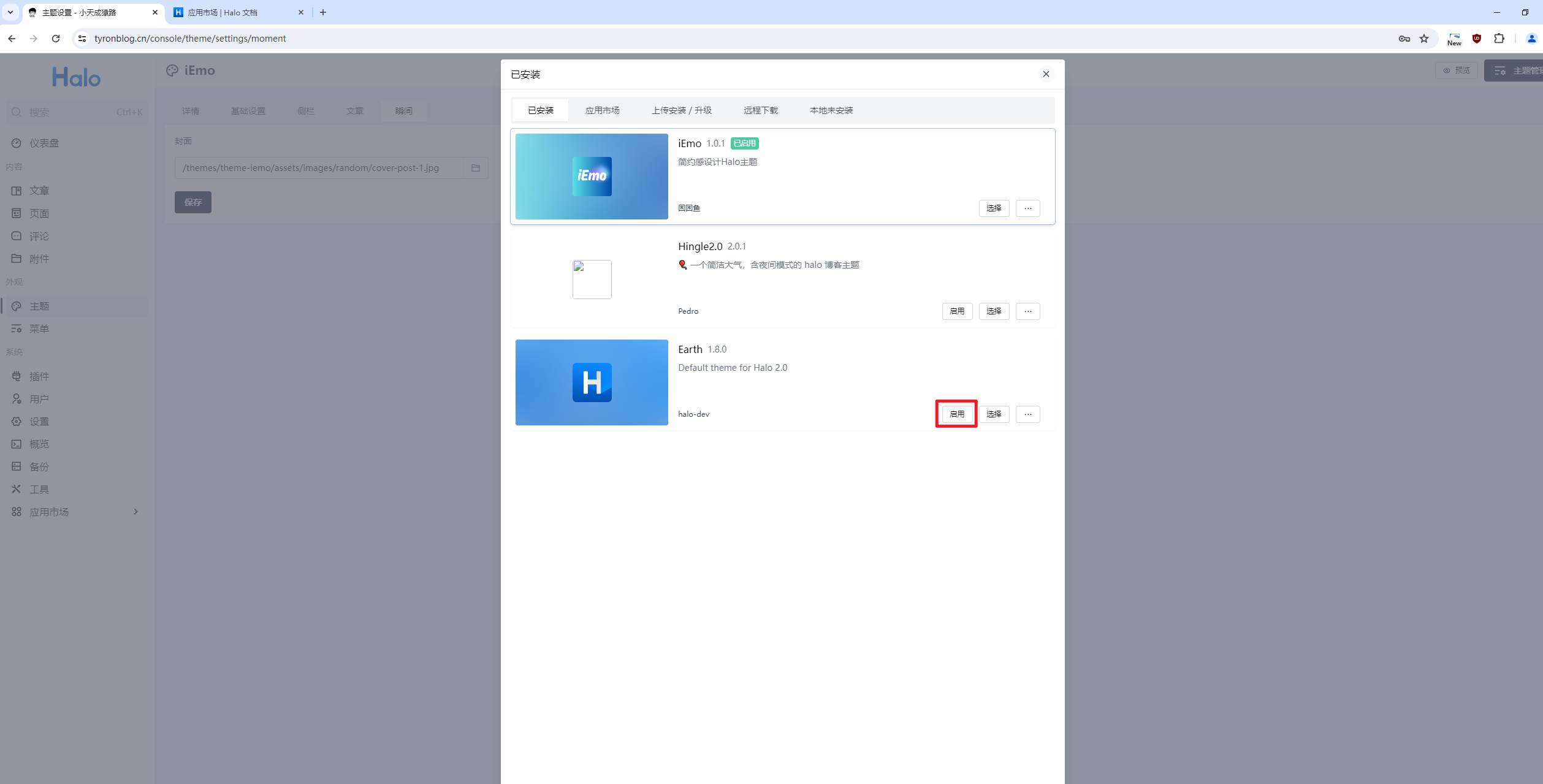This screenshot has height=784, width=1543.
Task: Open the password key icon in address bar
Action: (1404, 39)
